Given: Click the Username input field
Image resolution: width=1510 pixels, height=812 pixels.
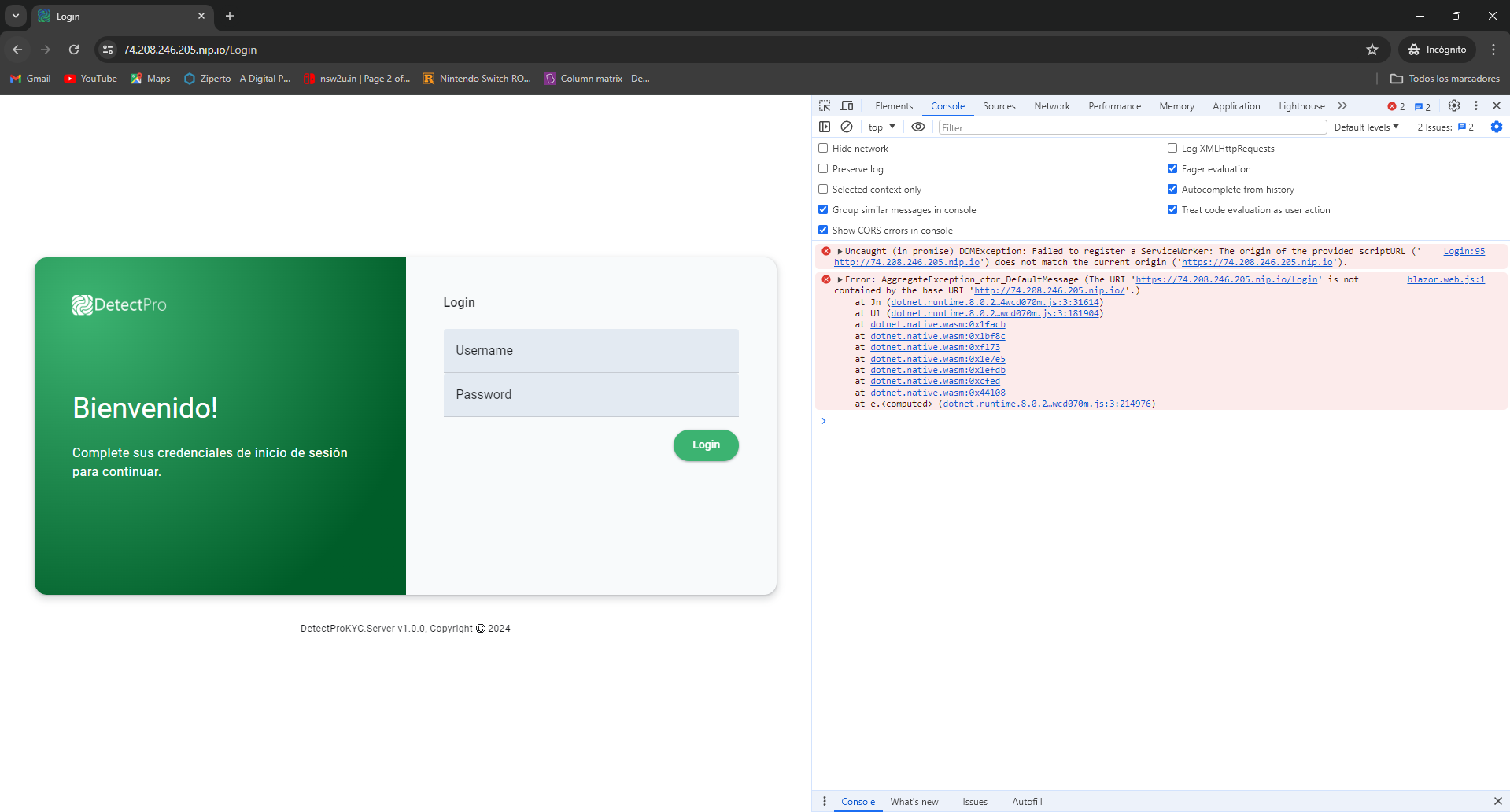Looking at the screenshot, I should tap(591, 350).
